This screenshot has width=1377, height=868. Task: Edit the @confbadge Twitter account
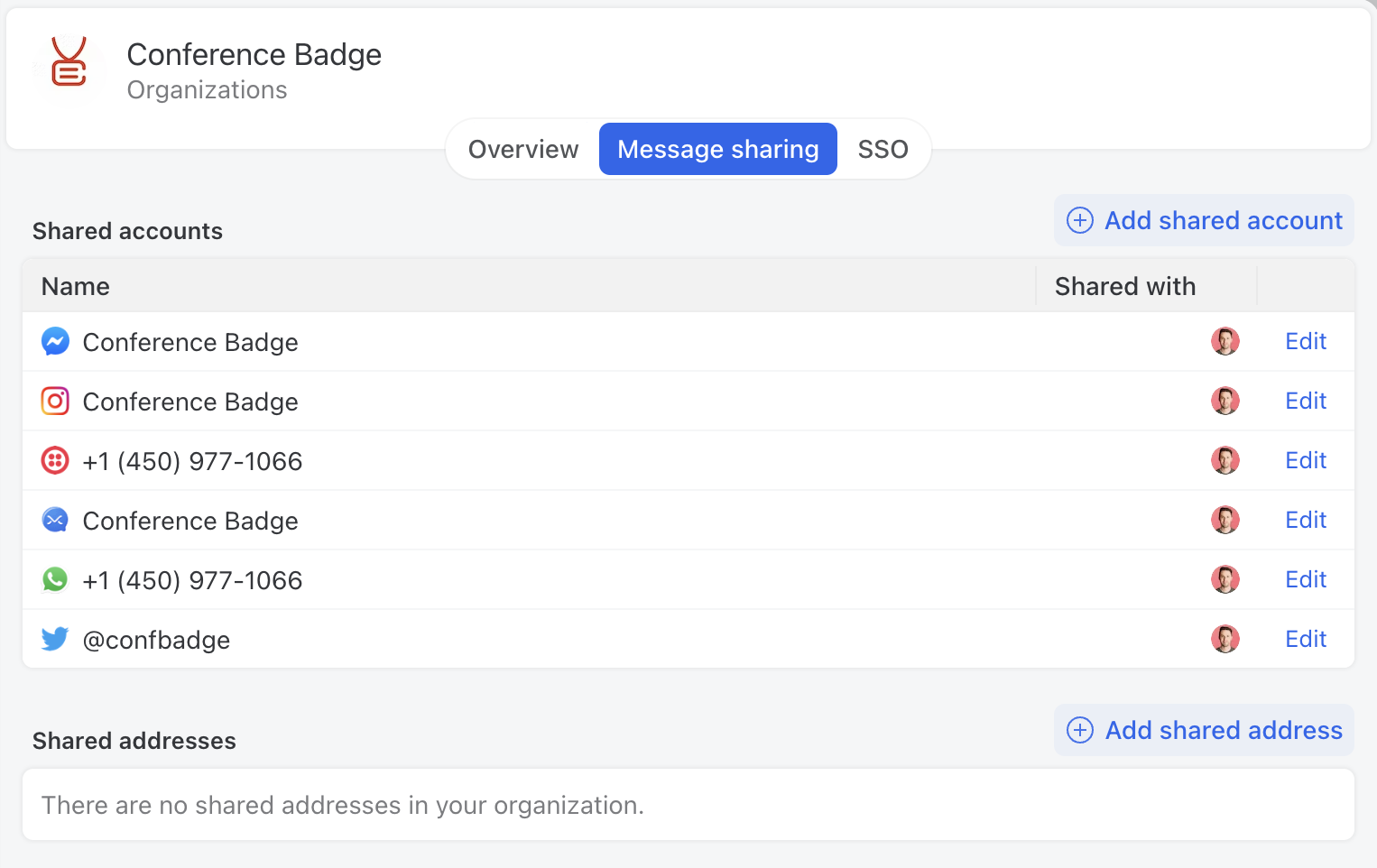1305,638
